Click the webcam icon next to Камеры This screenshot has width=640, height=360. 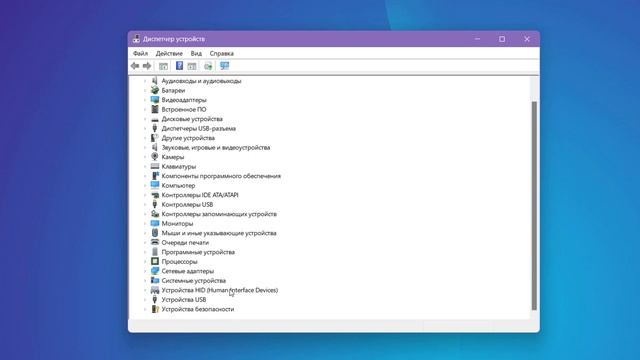click(155, 157)
